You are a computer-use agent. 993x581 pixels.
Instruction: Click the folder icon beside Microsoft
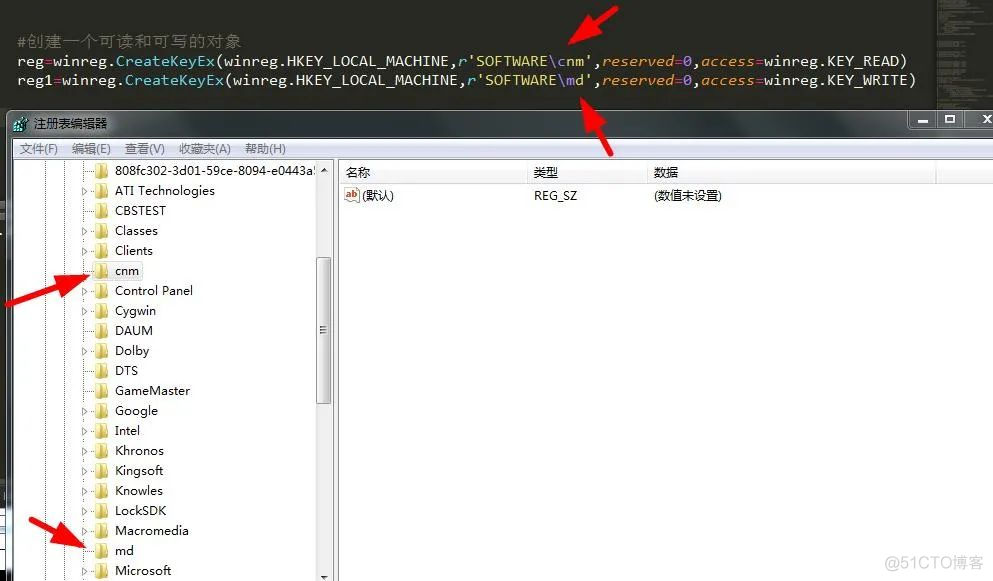(102, 570)
